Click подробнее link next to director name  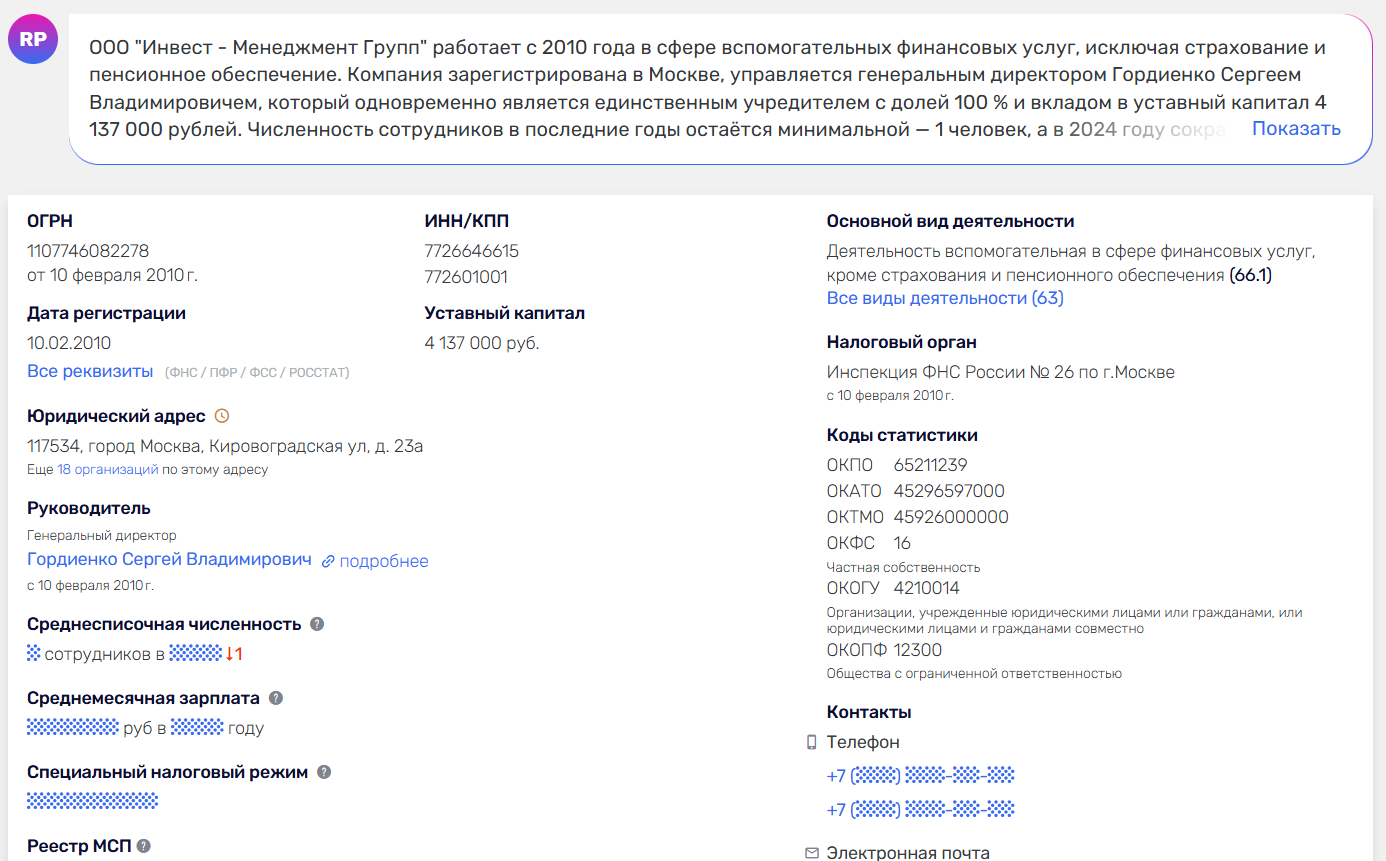(384, 561)
